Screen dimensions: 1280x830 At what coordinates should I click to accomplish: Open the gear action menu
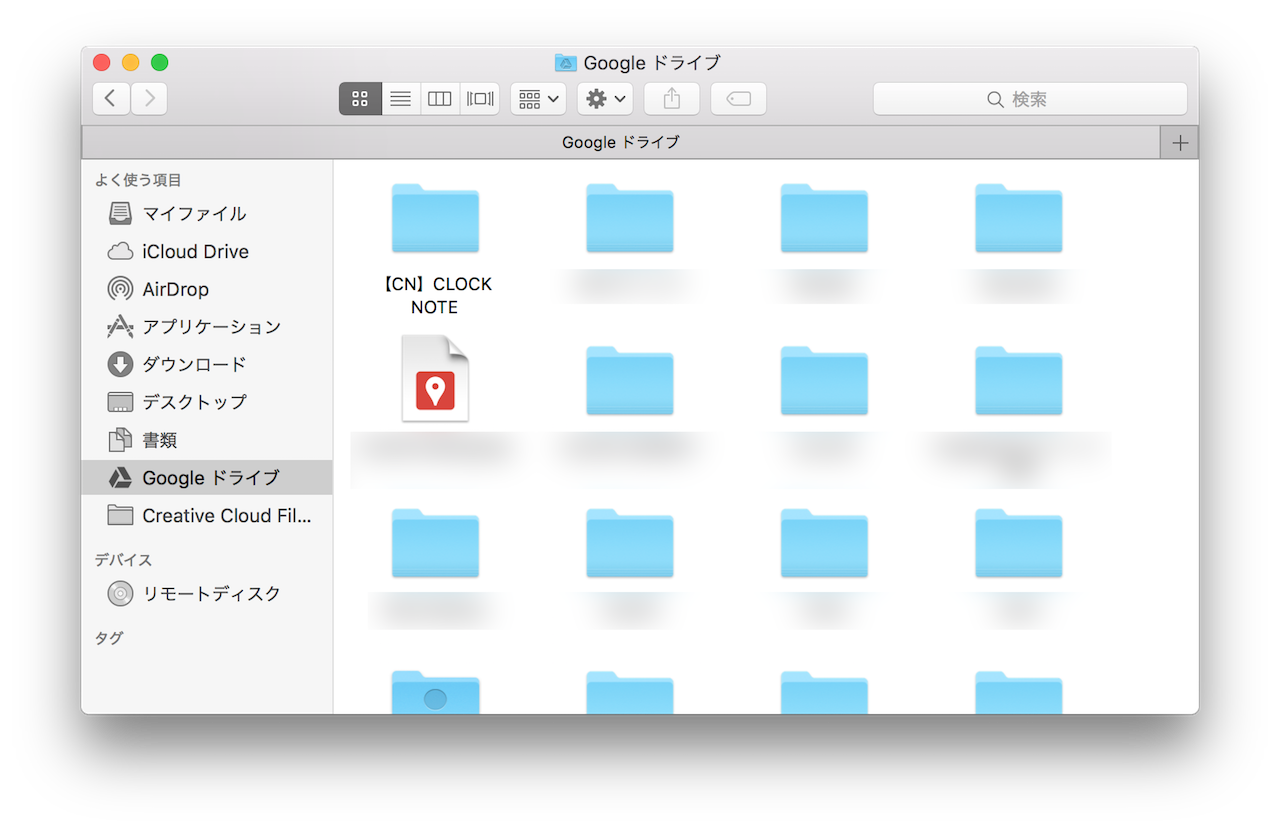pos(605,99)
